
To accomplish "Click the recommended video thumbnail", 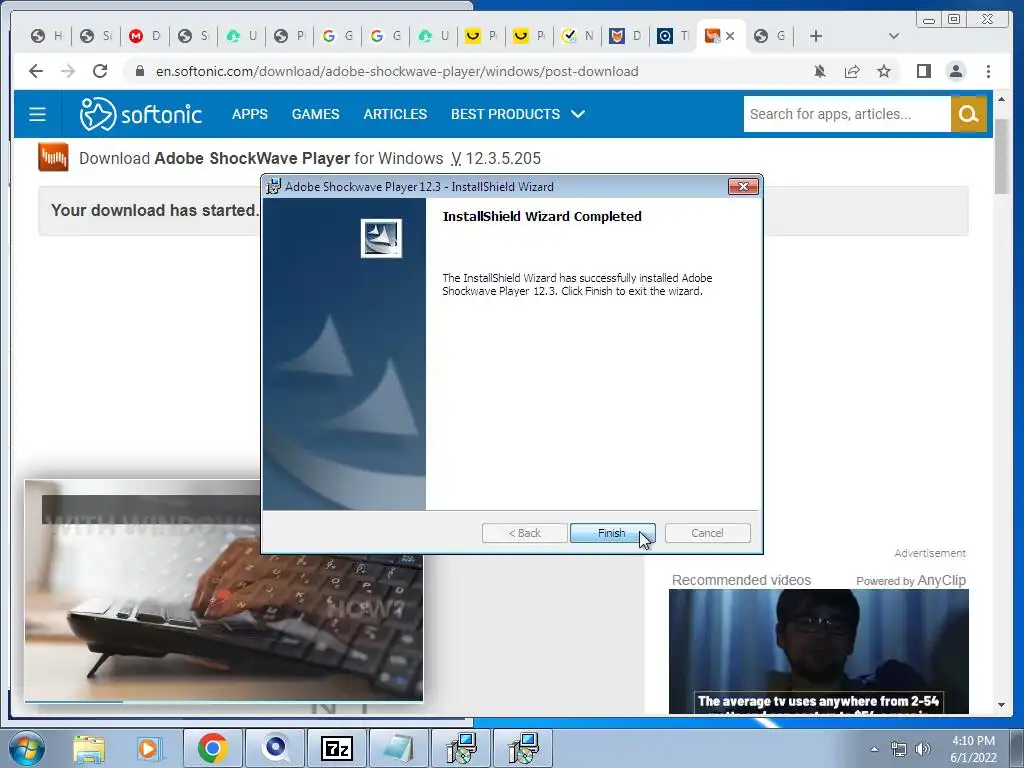I will pos(818,651).
